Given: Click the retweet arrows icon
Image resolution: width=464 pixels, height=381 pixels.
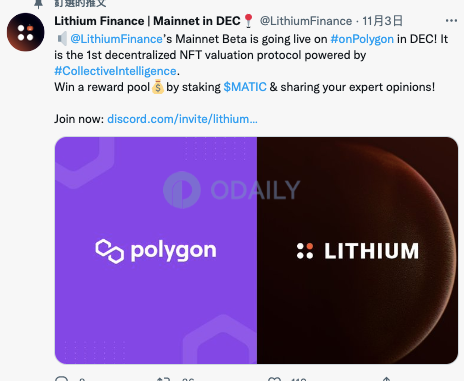Looking at the screenshot, I should pyautogui.click(x=163, y=379).
